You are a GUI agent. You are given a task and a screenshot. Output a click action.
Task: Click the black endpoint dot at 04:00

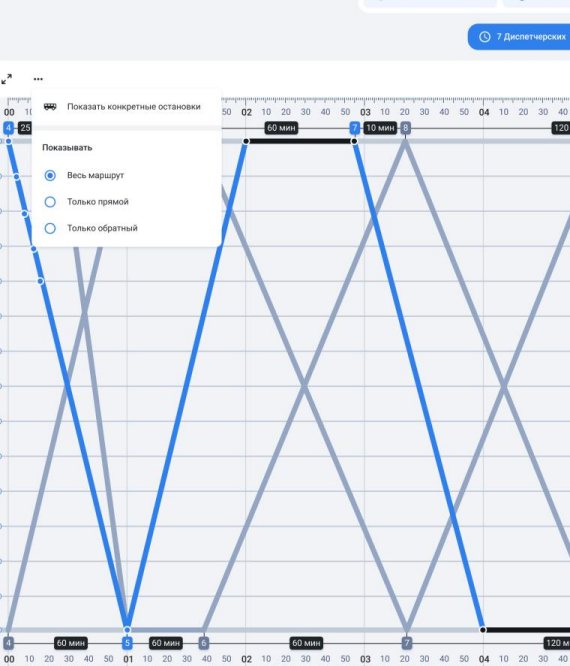click(483, 629)
